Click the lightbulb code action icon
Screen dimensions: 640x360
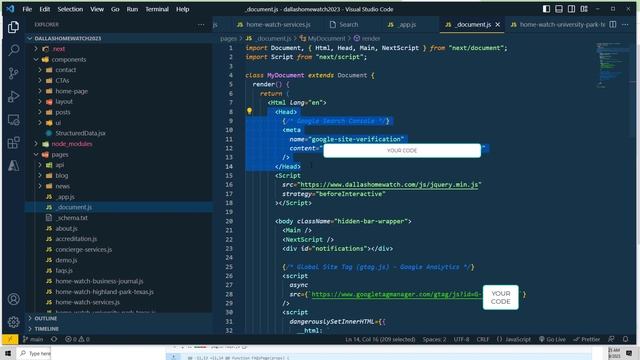[249, 111]
